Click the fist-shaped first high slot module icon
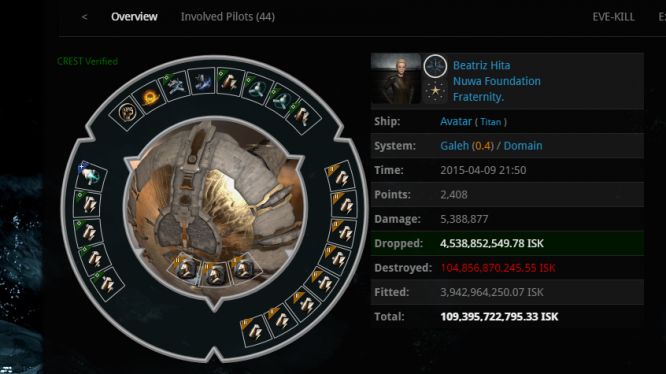 (x=127, y=112)
